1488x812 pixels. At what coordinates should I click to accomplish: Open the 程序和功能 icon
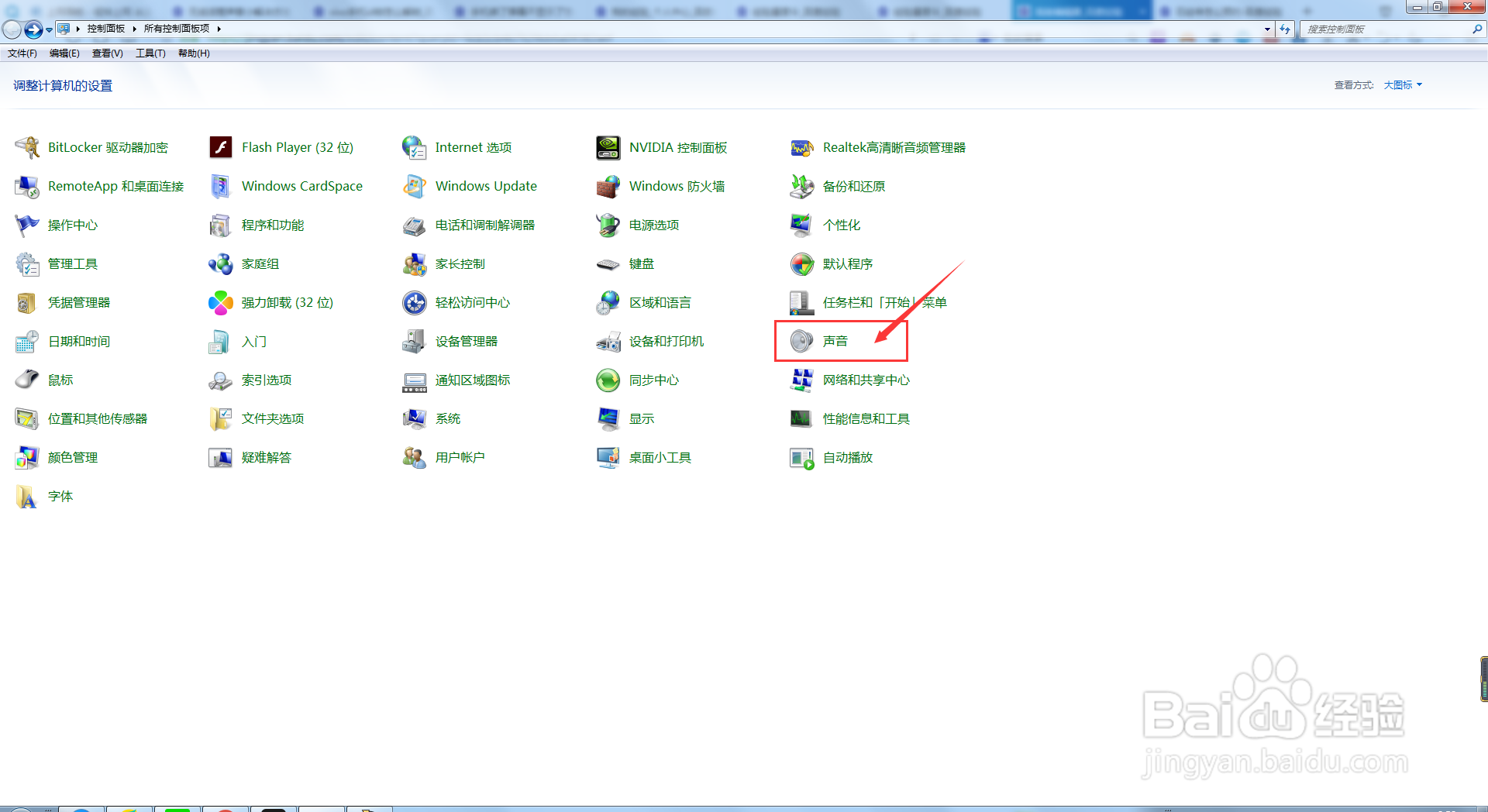pos(221,225)
